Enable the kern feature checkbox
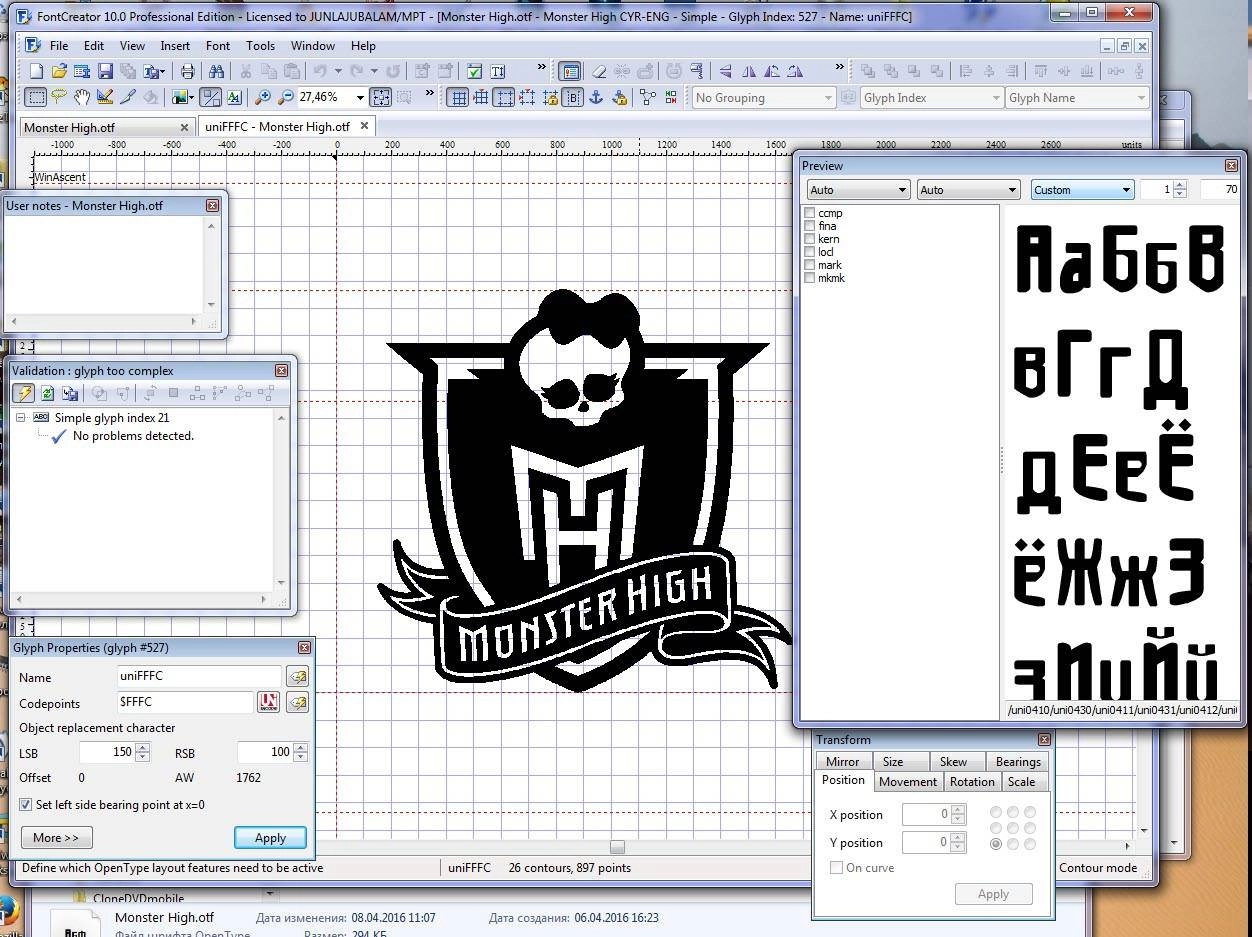This screenshot has width=1252, height=937. 810,239
